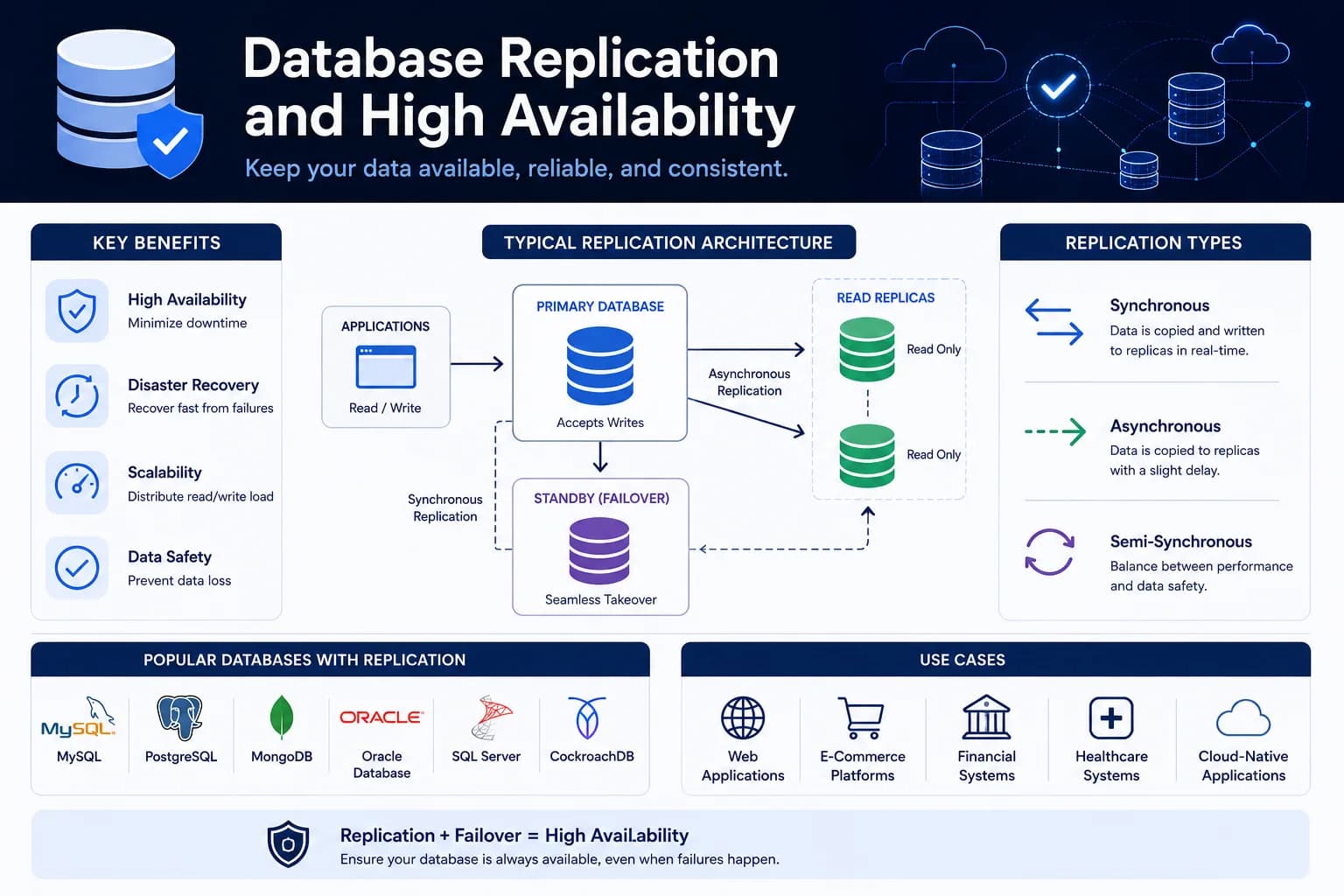
Task: Select the Key Benefits header
Action: click(x=157, y=242)
